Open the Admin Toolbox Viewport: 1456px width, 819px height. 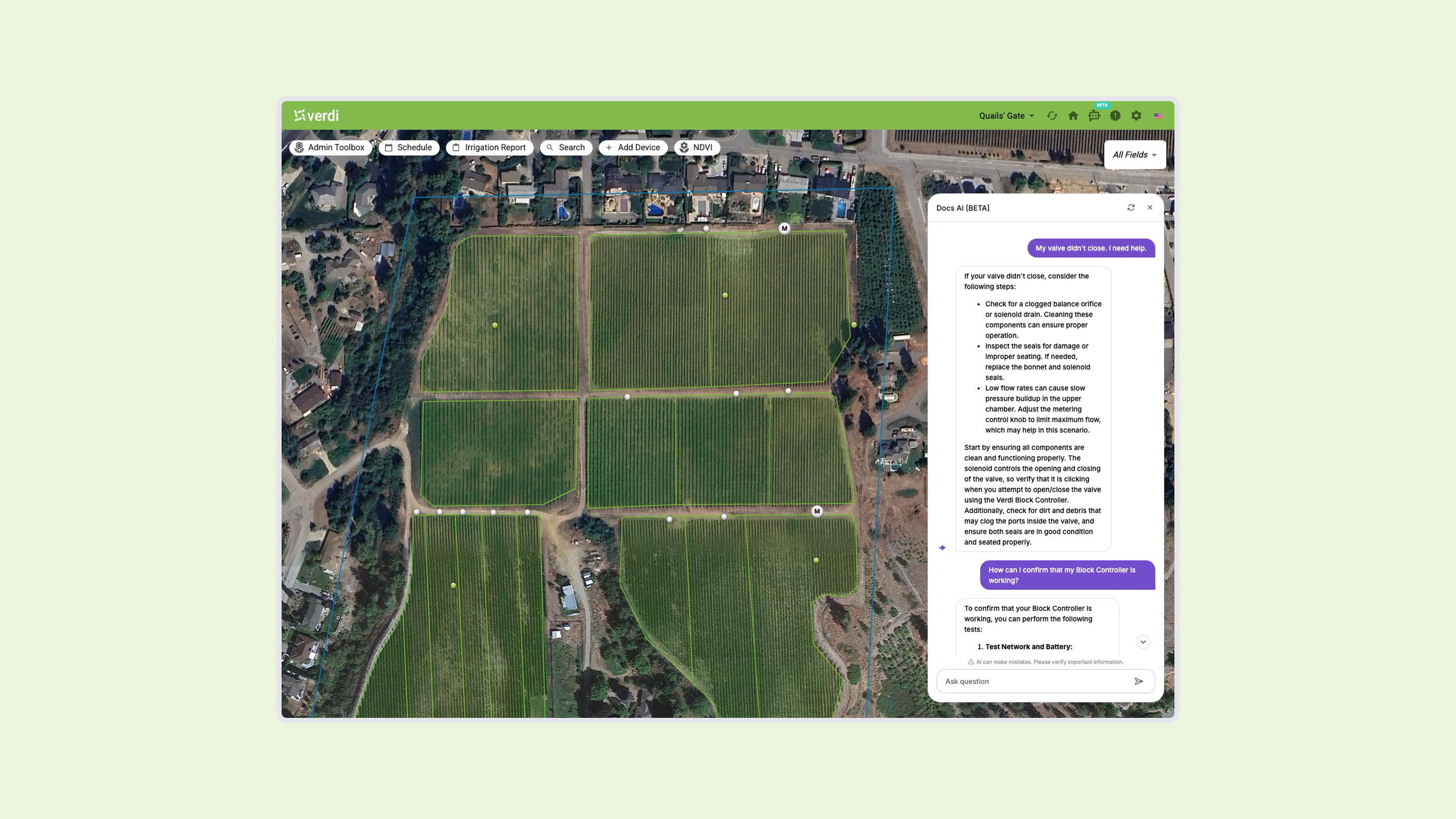click(x=331, y=148)
